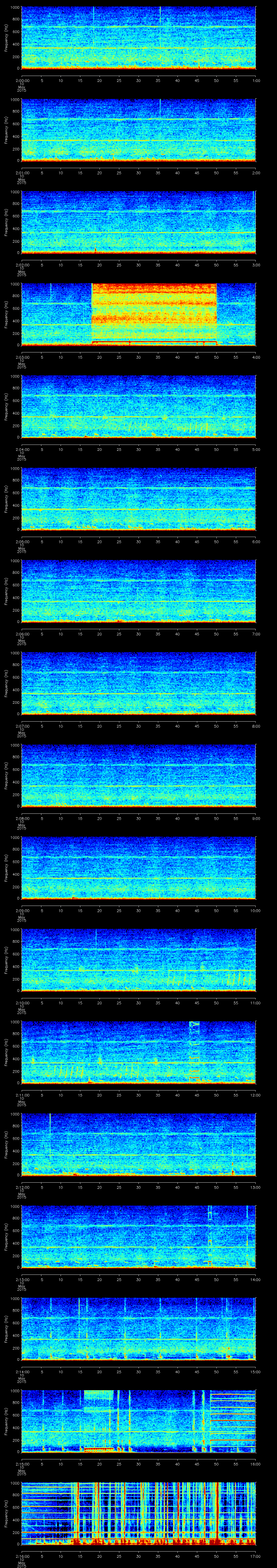Click the "2:09:00" start time label

tap(22, 910)
